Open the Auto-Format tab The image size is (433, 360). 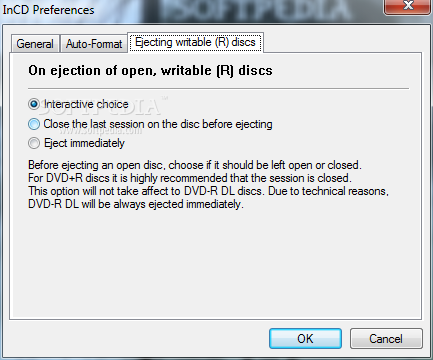94,44
